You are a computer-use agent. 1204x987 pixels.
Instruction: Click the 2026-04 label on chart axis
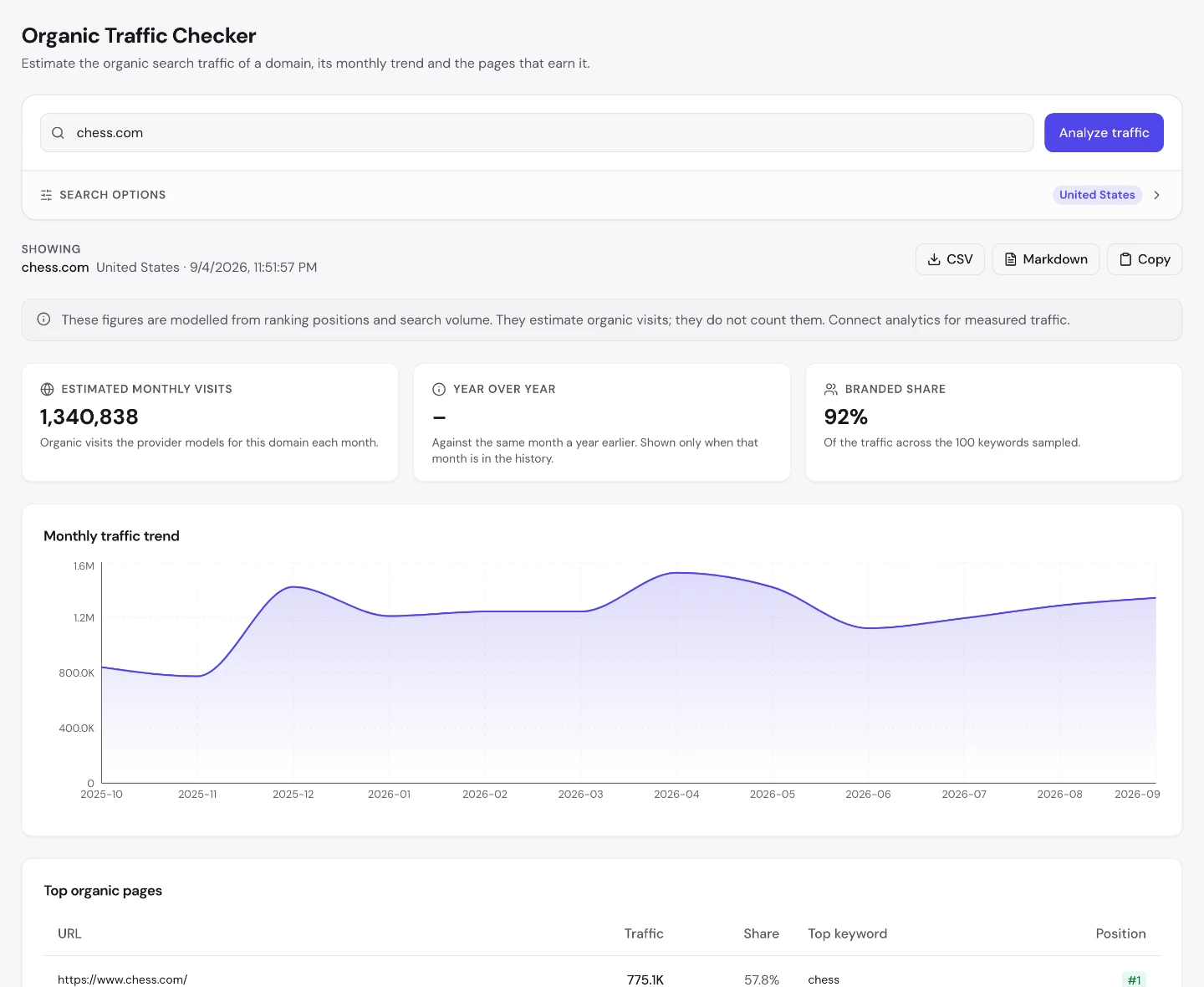[x=676, y=795]
